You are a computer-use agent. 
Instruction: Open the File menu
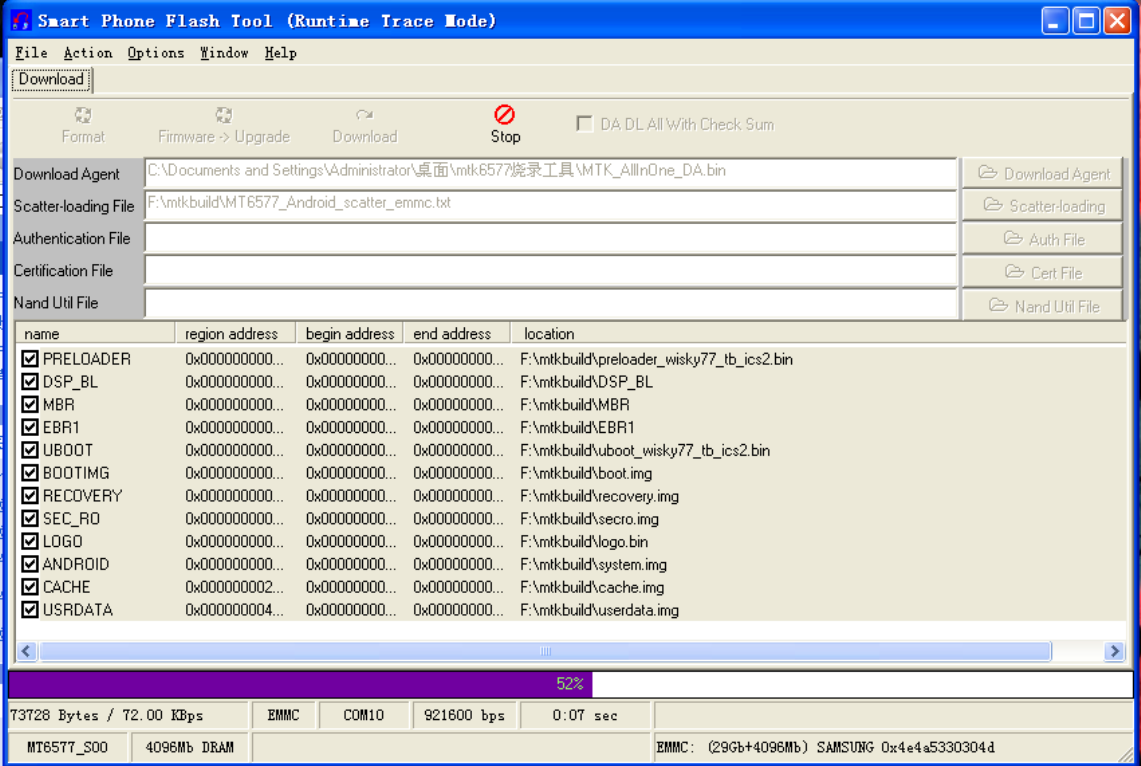click(x=31, y=52)
